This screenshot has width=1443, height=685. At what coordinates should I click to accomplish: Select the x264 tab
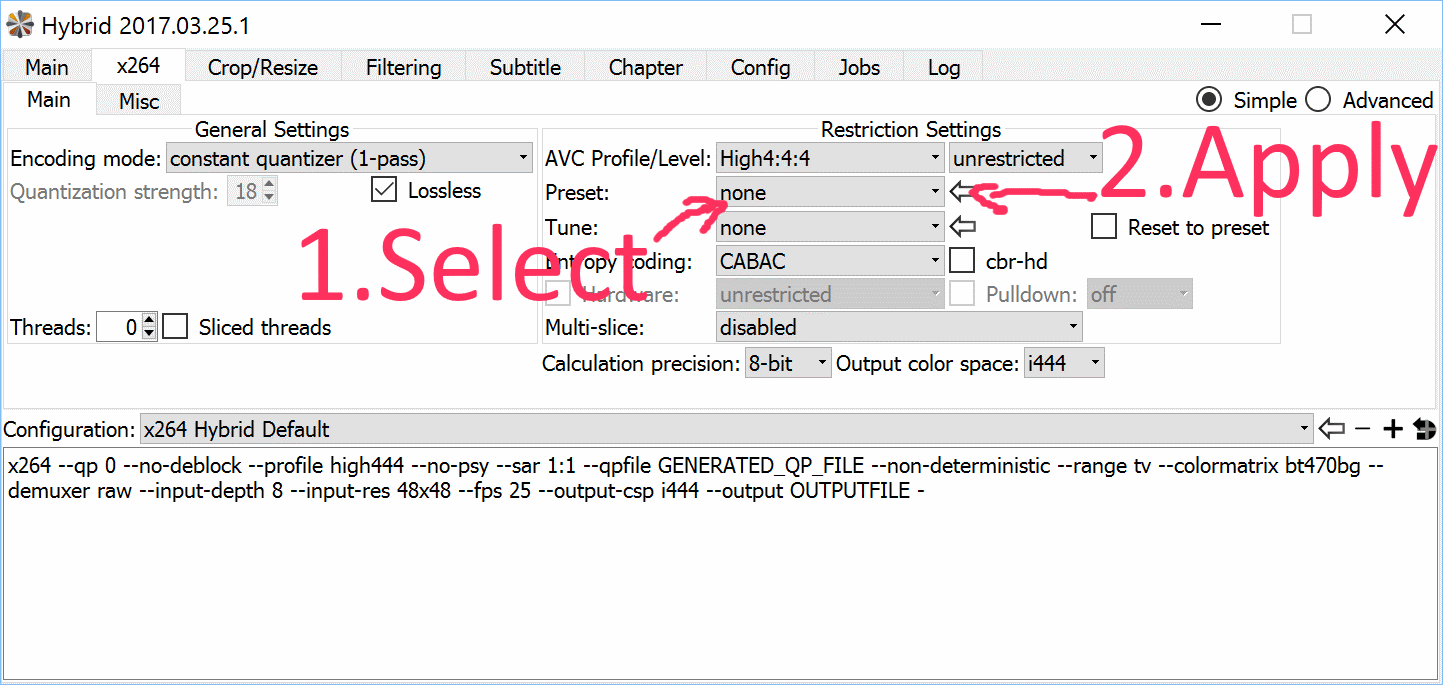pos(138,65)
